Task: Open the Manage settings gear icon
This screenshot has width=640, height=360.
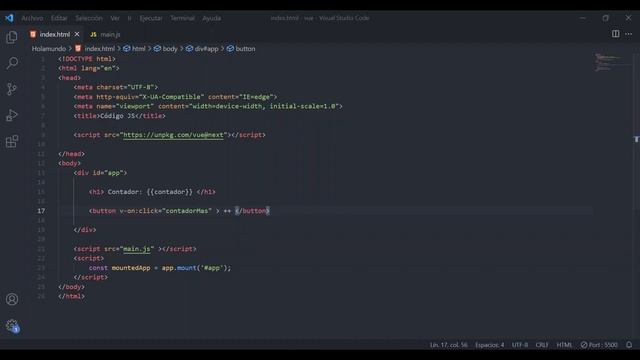Action: pyautogui.click(x=12, y=325)
